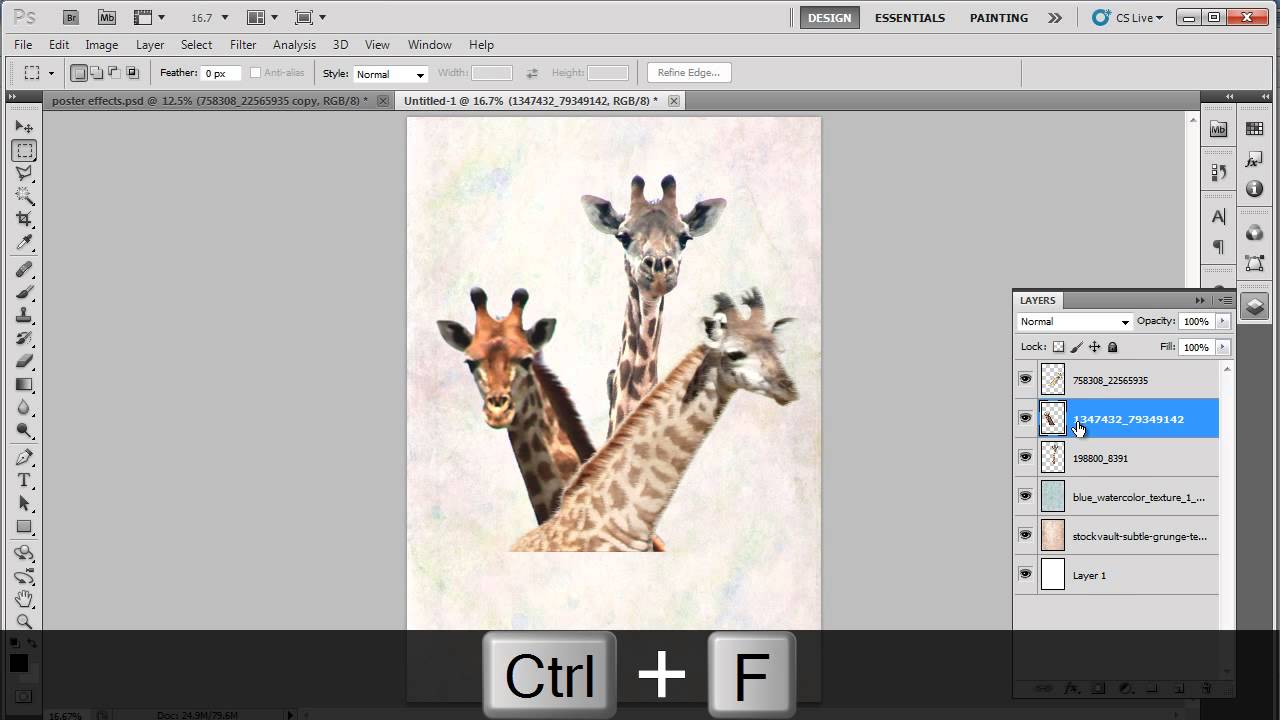Open the Layer menu
This screenshot has width=1280, height=720.
tap(150, 45)
